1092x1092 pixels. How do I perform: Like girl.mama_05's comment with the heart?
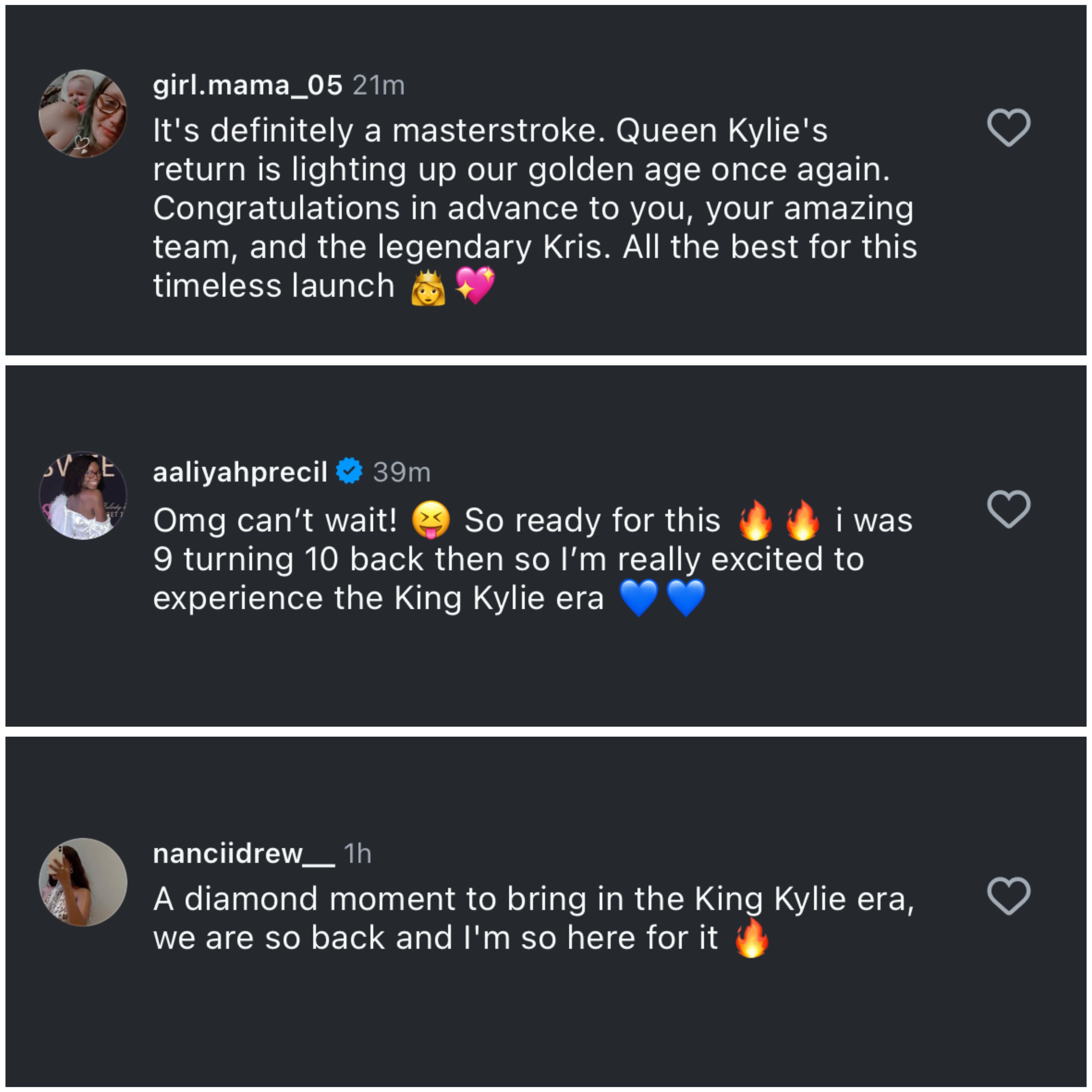click(x=1008, y=127)
